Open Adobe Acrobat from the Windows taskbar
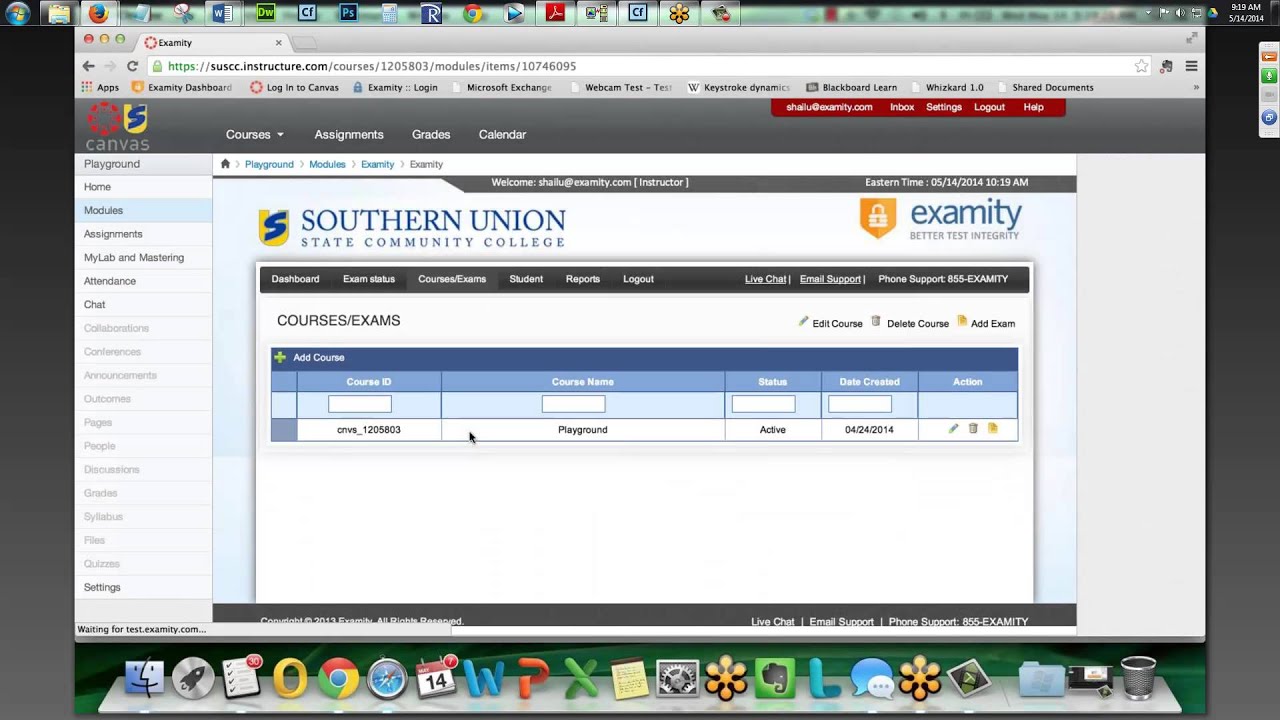1280x720 pixels. (x=554, y=13)
